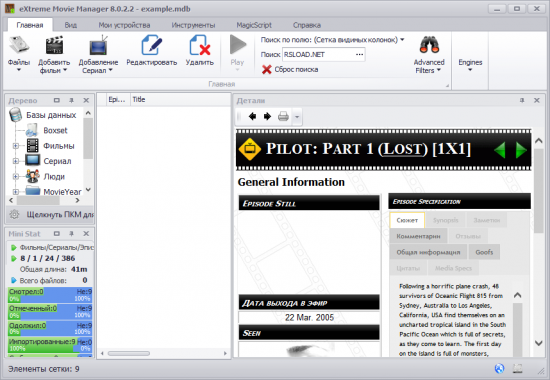This screenshot has height=380, width=550.
Task: Select Boxset in the tree
Action: pos(55,131)
